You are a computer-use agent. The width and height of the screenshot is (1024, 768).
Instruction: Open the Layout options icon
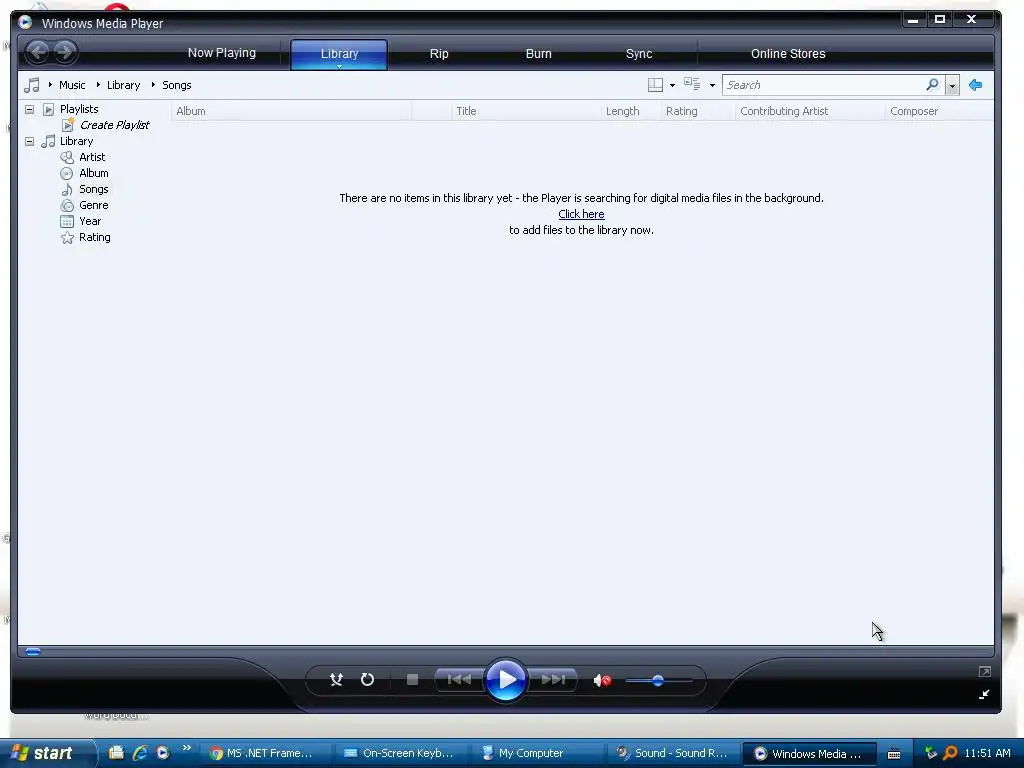click(x=655, y=85)
